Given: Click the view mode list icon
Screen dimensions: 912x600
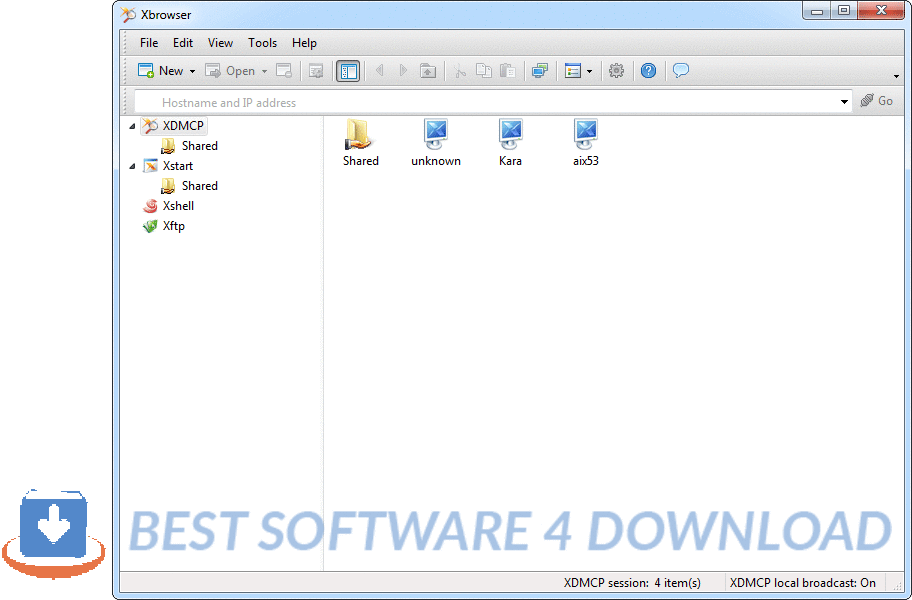Looking at the screenshot, I should 573,71.
